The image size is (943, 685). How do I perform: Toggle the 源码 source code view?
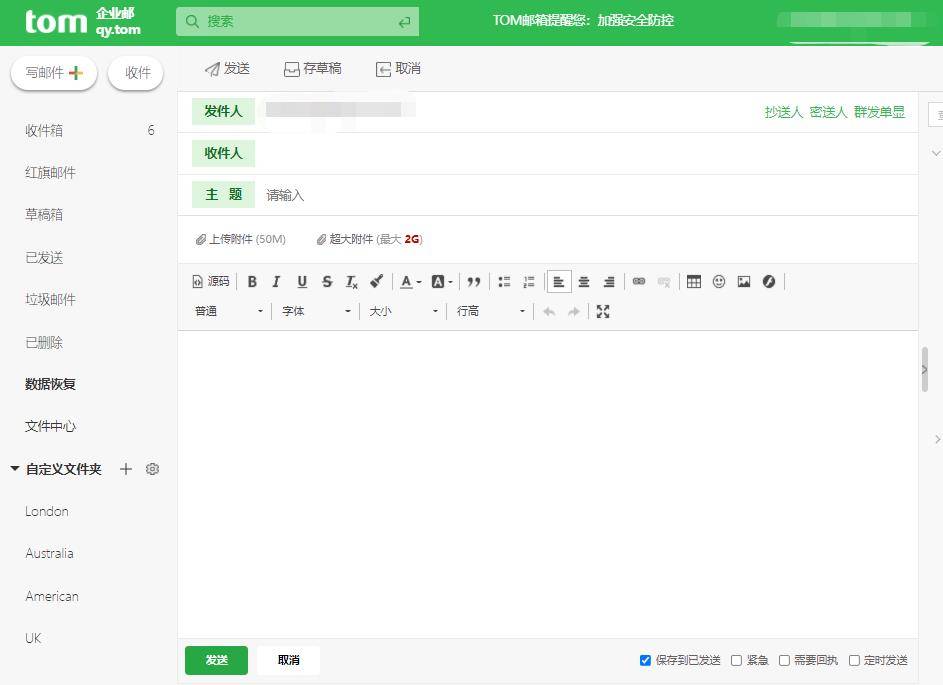tap(211, 281)
